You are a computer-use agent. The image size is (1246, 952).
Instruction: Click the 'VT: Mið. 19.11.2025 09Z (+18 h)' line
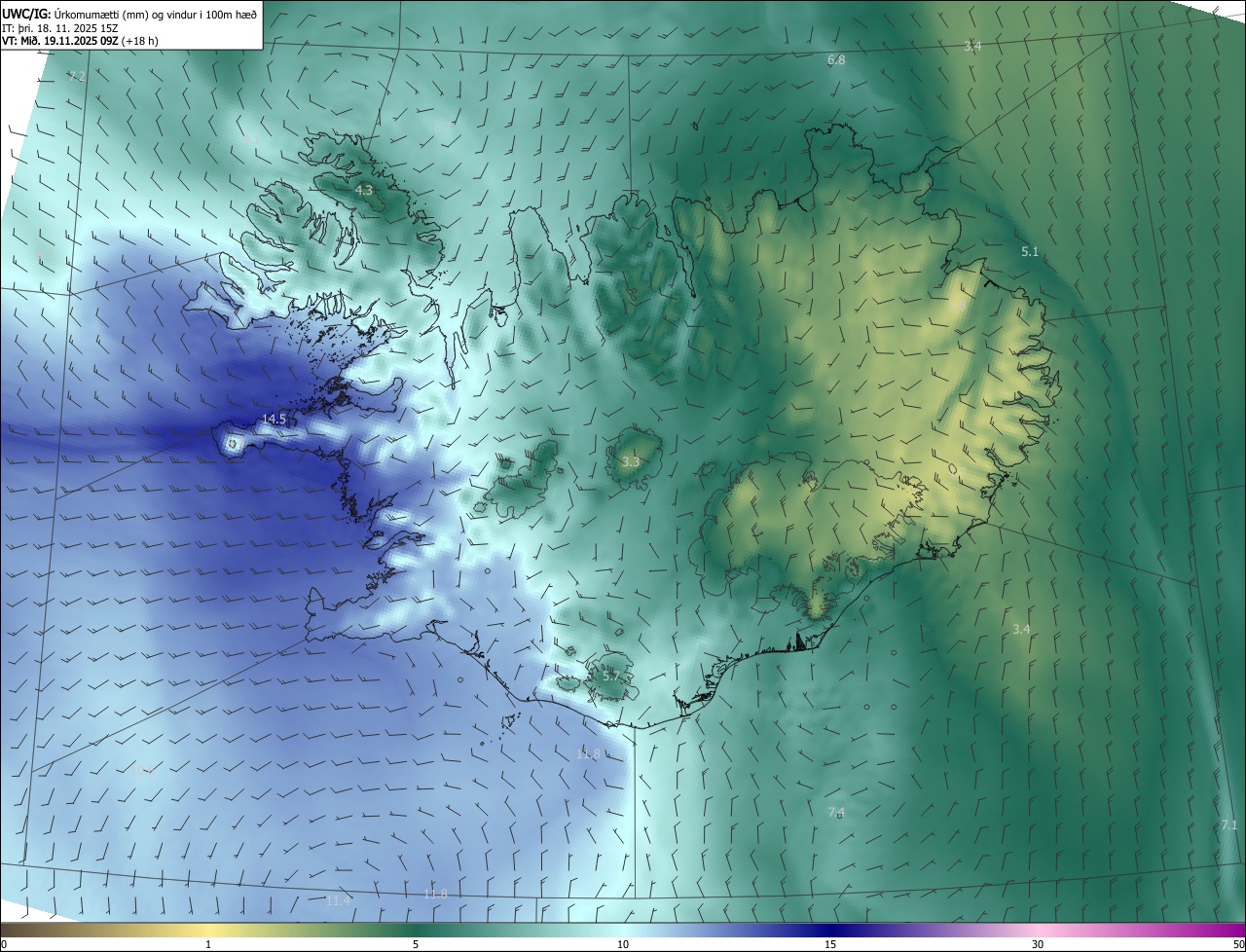[80, 41]
